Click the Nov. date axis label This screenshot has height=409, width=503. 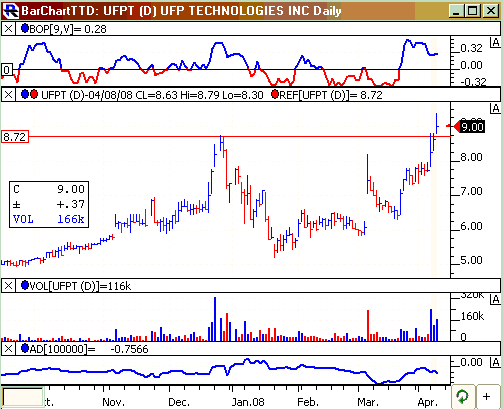[x=114, y=402]
